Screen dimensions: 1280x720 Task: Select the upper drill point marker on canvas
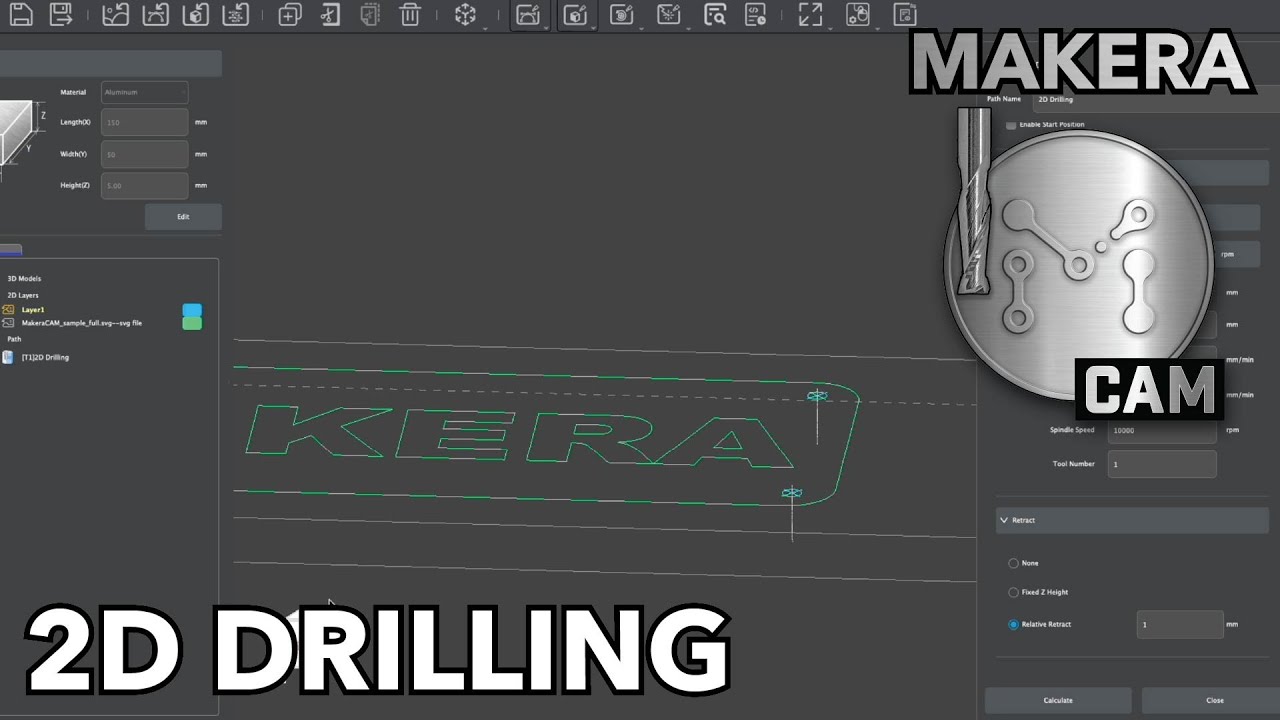[x=817, y=397]
